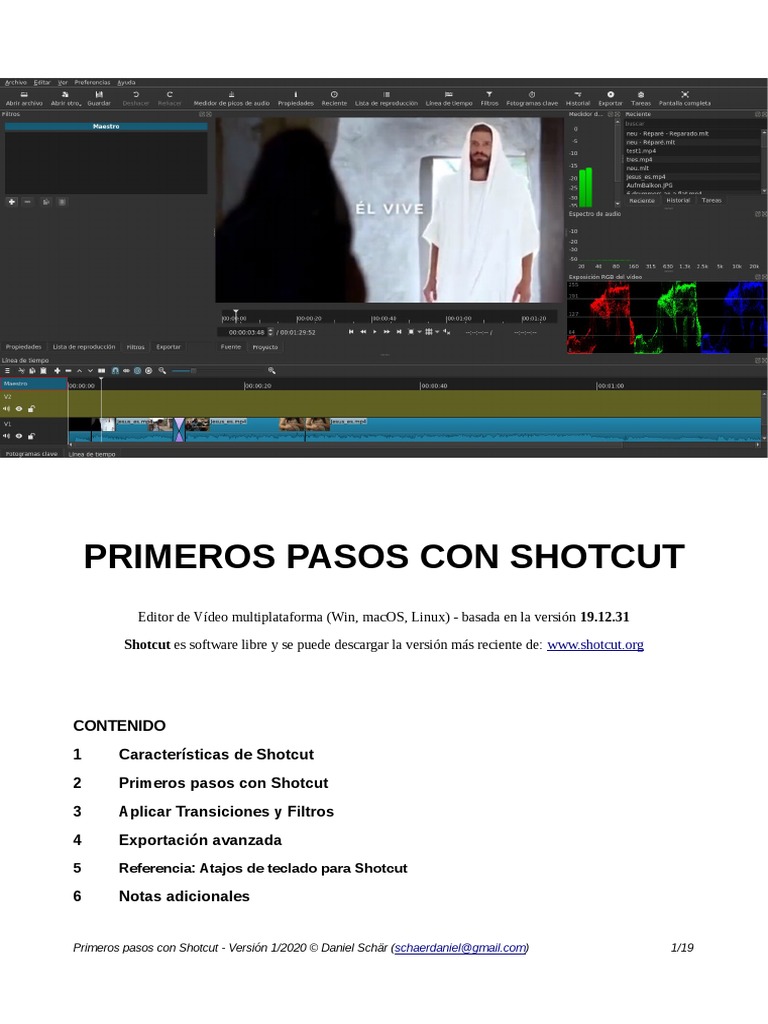This screenshot has width=768, height=1024.
Task: Click the timeline copy icon
Action: pos(32,371)
